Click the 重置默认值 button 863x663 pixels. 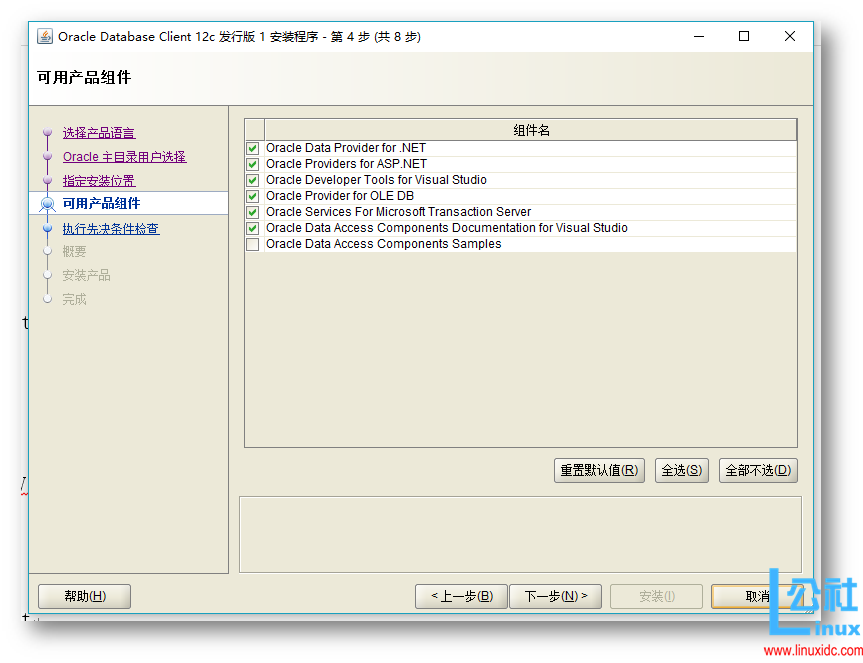coord(599,470)
